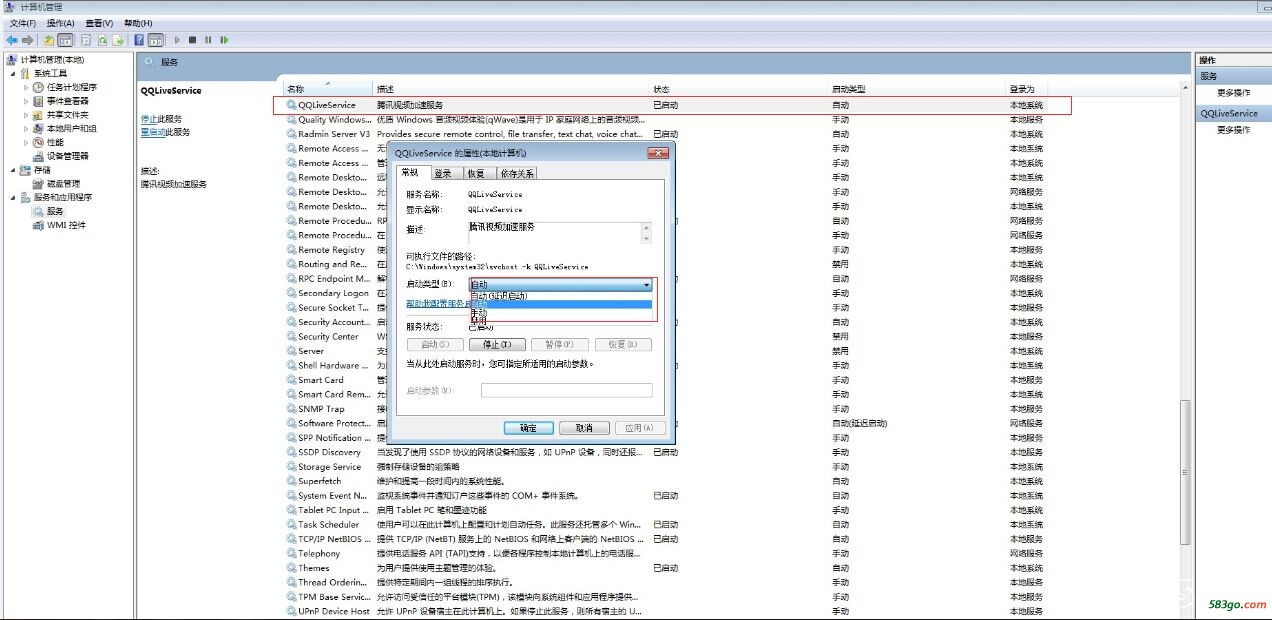Image resolution: width=1272 pixels, height=620 pixels.
Task: Click the 重启动 link to restart this service
Action: pos(153,132)
